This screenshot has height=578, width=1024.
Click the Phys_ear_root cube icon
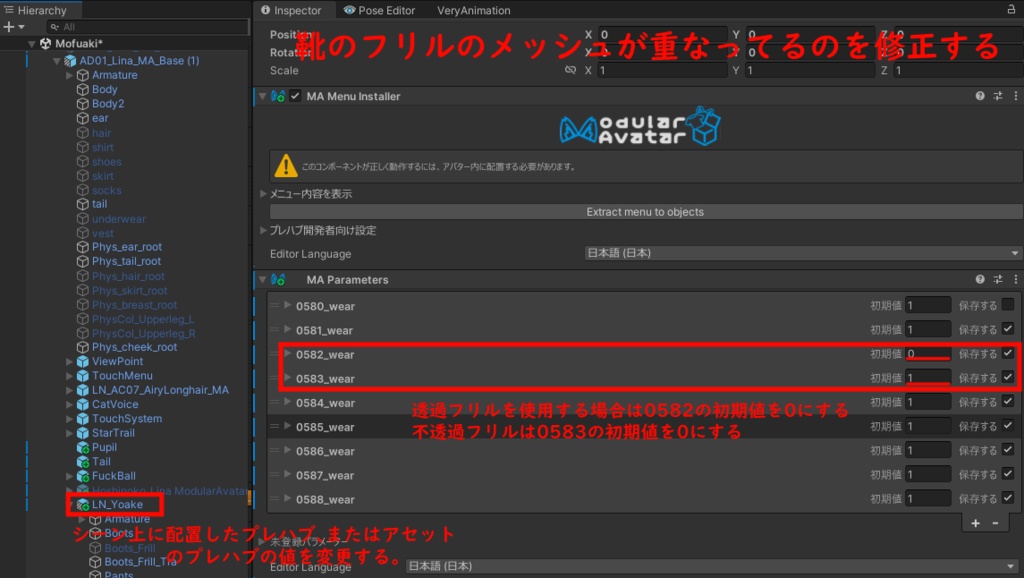tap(83, 247)
